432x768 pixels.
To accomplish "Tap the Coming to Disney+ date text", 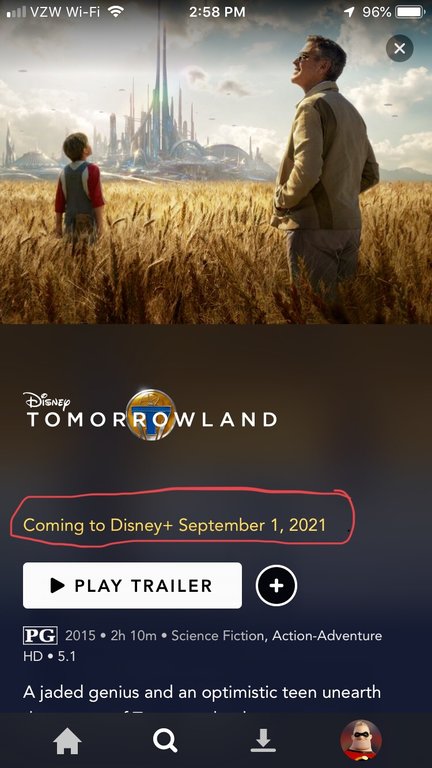I will click(x=174, y=525).
